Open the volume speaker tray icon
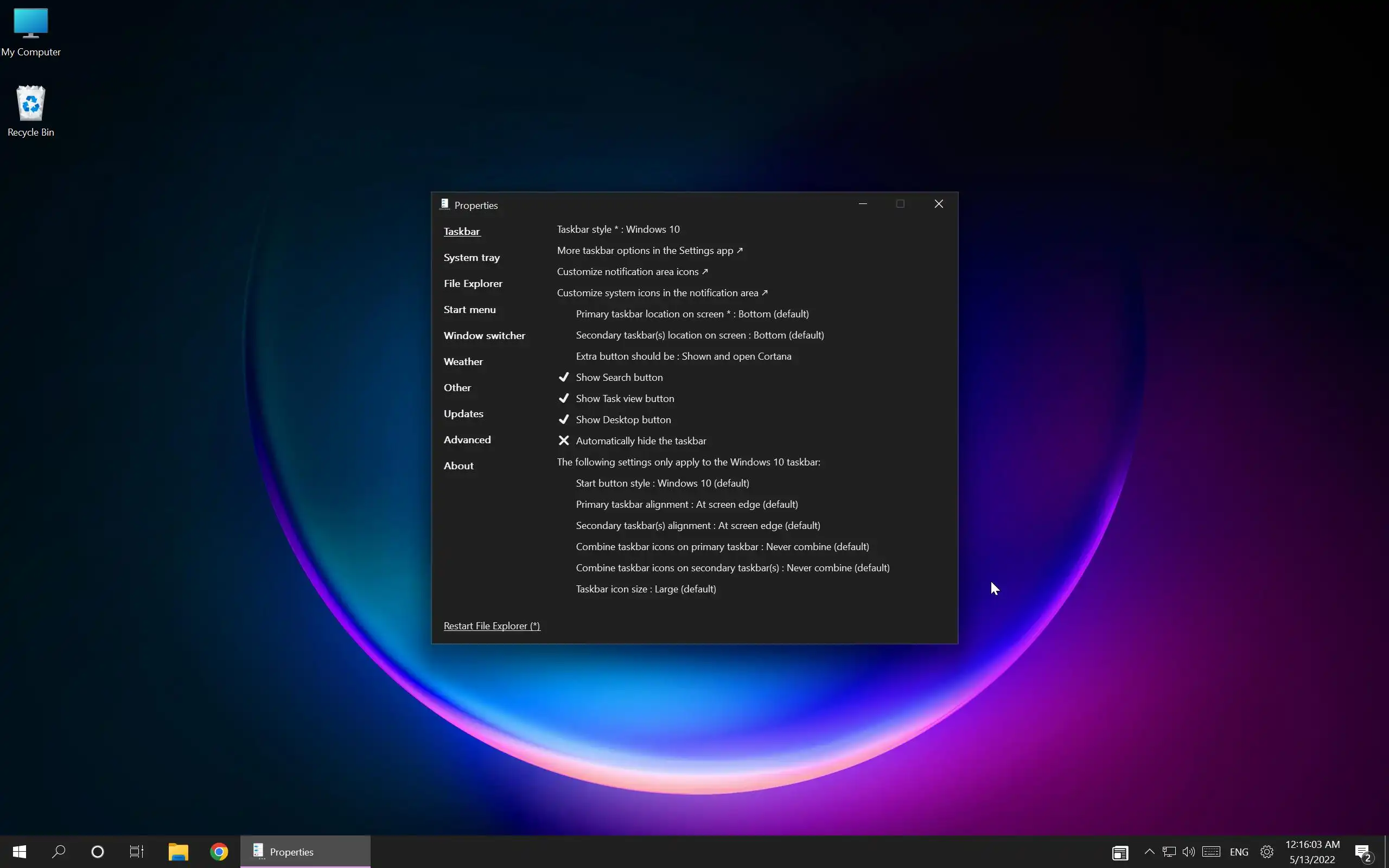The height and width of the screenshot is (868, 1389). click(1189, 852)
